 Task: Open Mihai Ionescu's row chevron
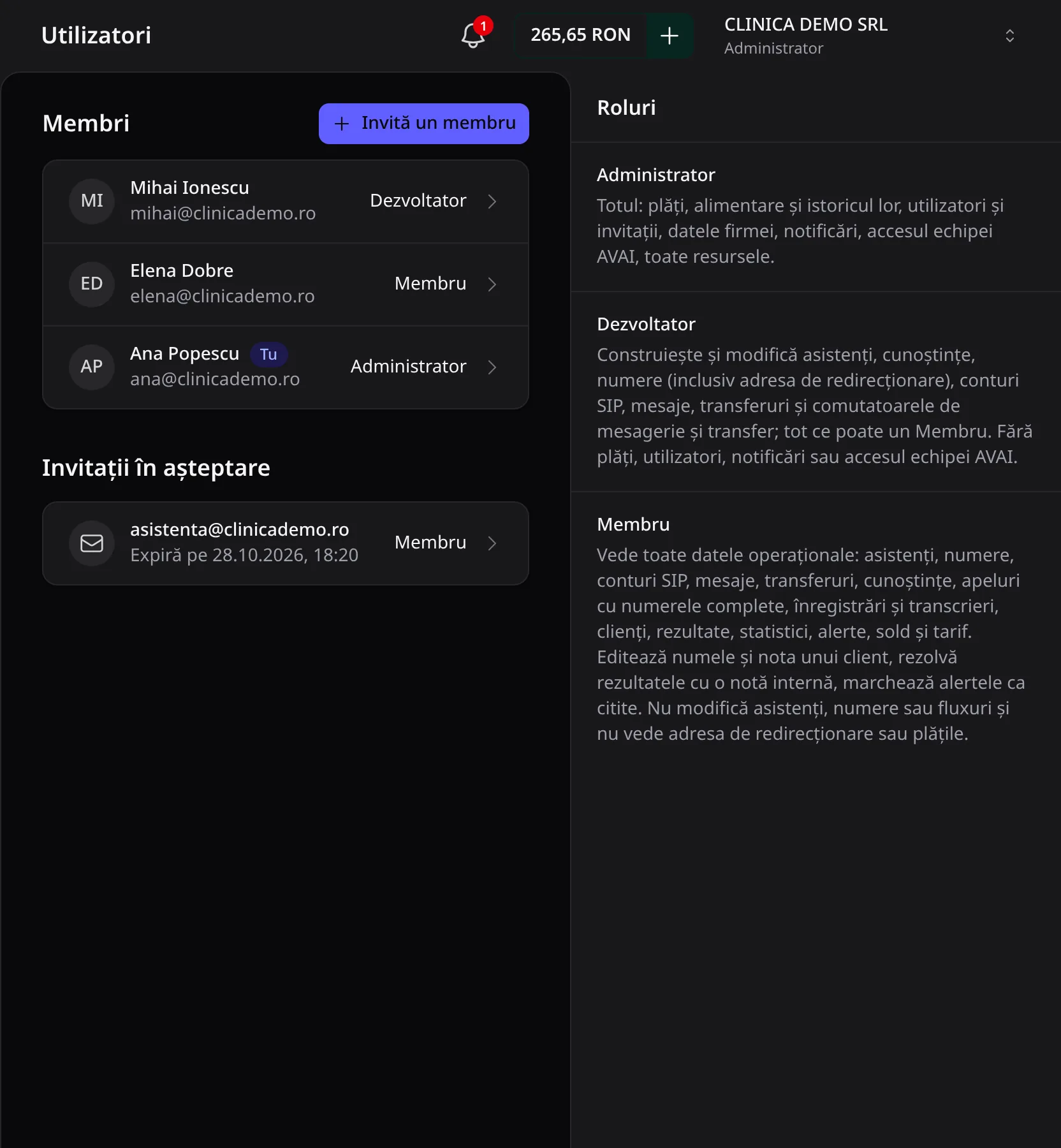[492, 202]
